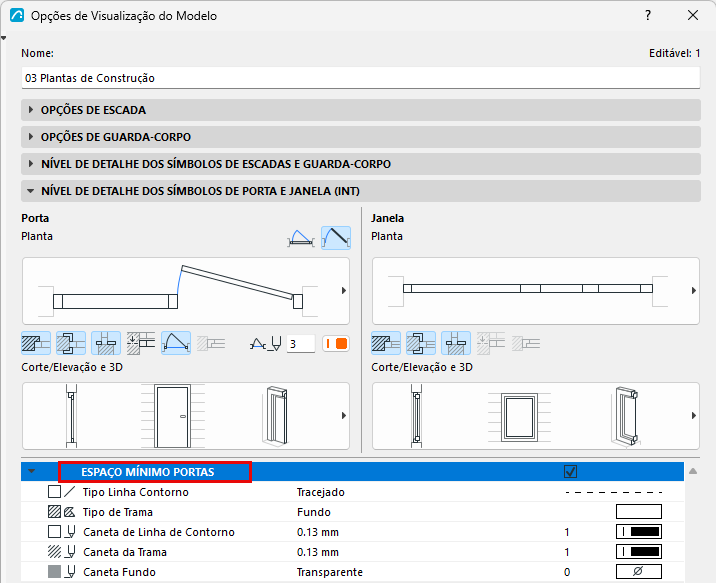Pick the orange door swing pen color
716x583 pixels.
click(336, 343)
